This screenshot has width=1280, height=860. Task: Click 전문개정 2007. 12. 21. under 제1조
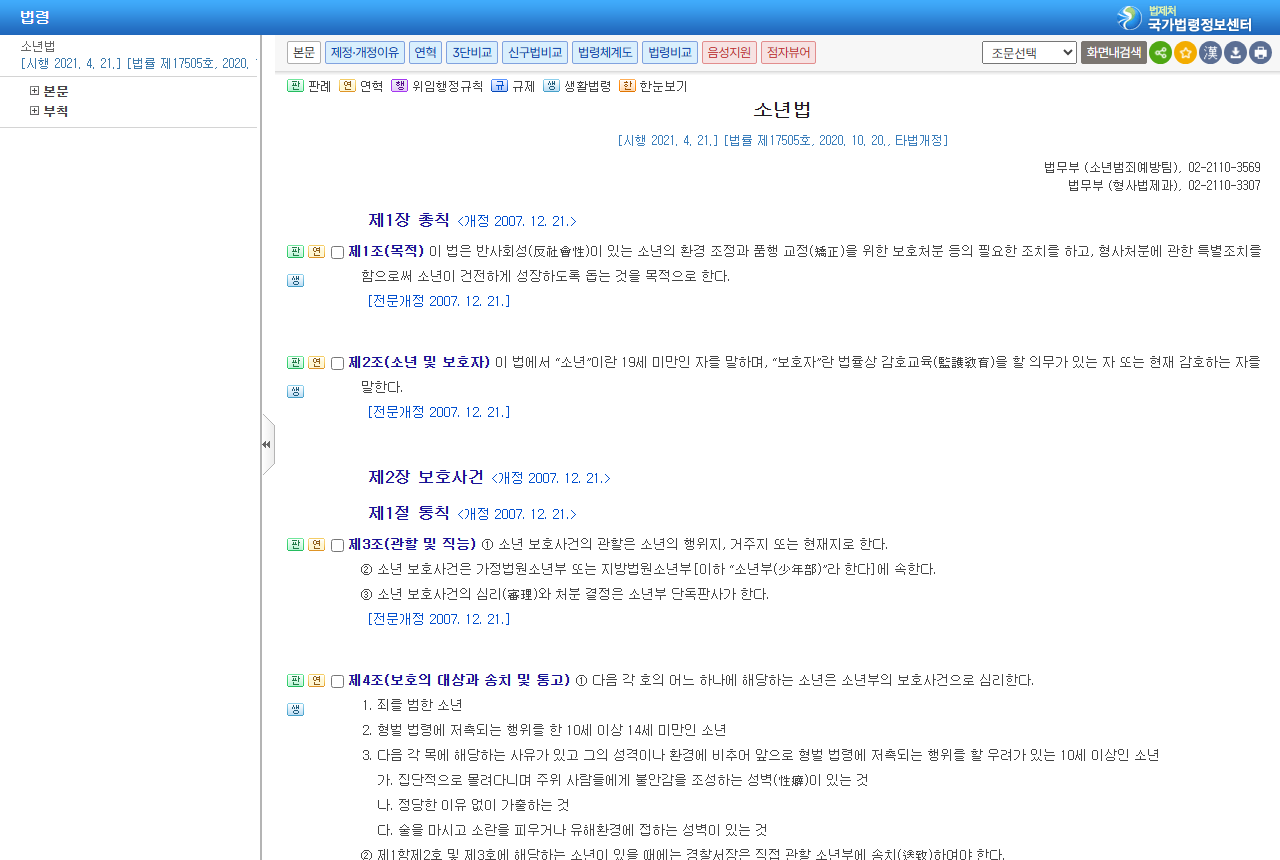tap(439, 300)
